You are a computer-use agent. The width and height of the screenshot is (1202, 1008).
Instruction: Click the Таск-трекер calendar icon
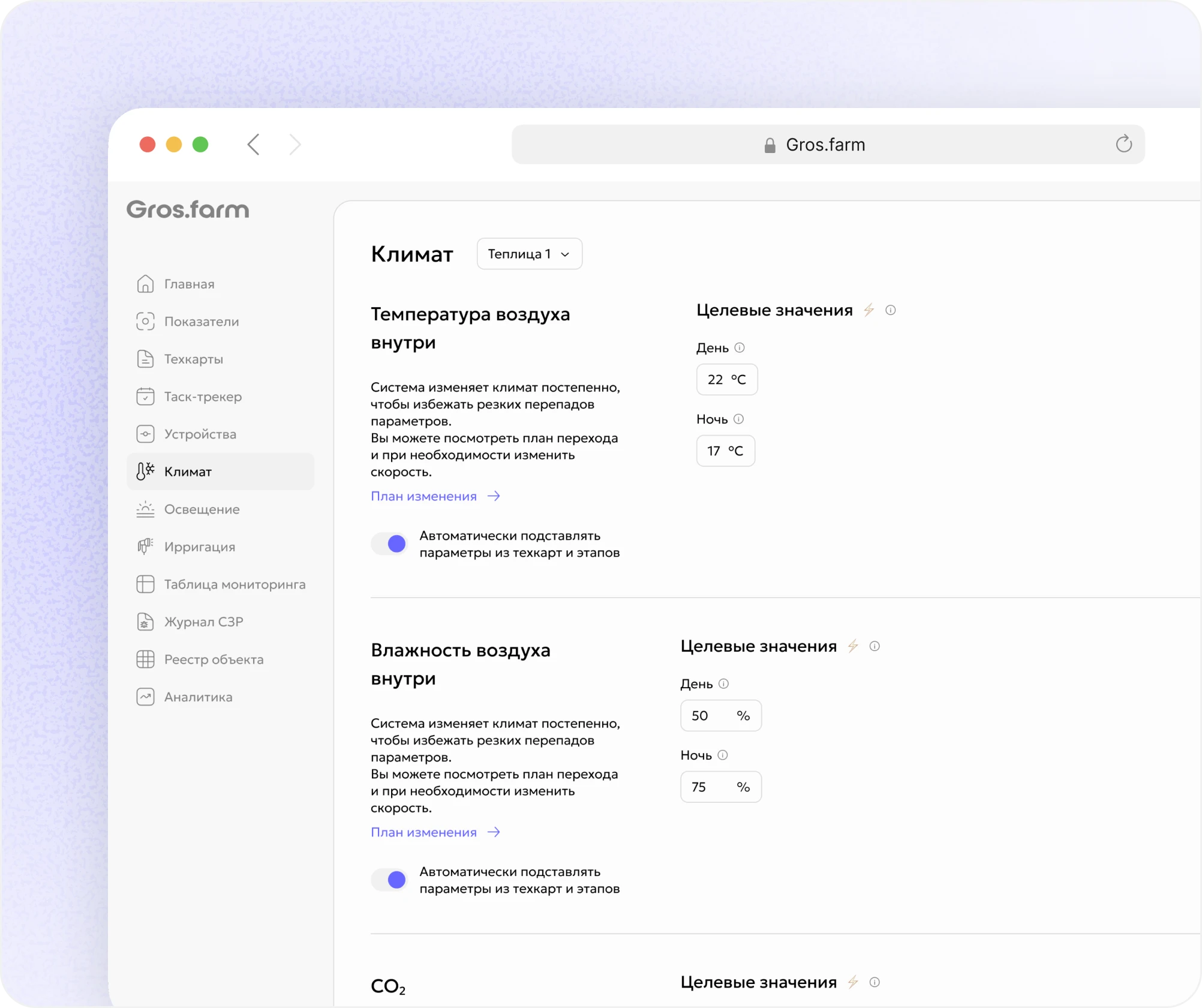pyautogui.click(x=145, y=397)
